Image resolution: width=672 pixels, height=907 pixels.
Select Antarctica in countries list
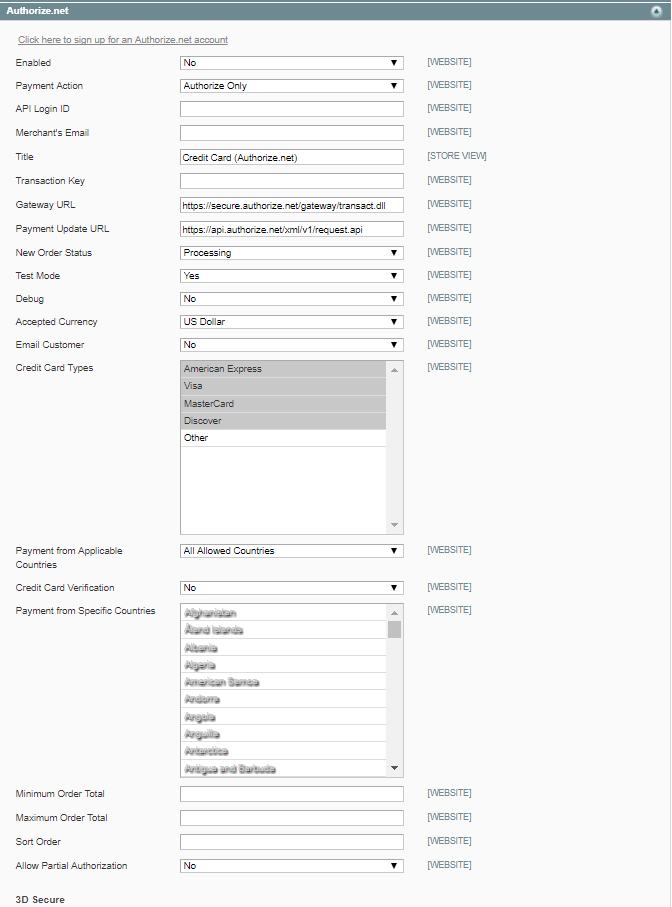(283, 751)
